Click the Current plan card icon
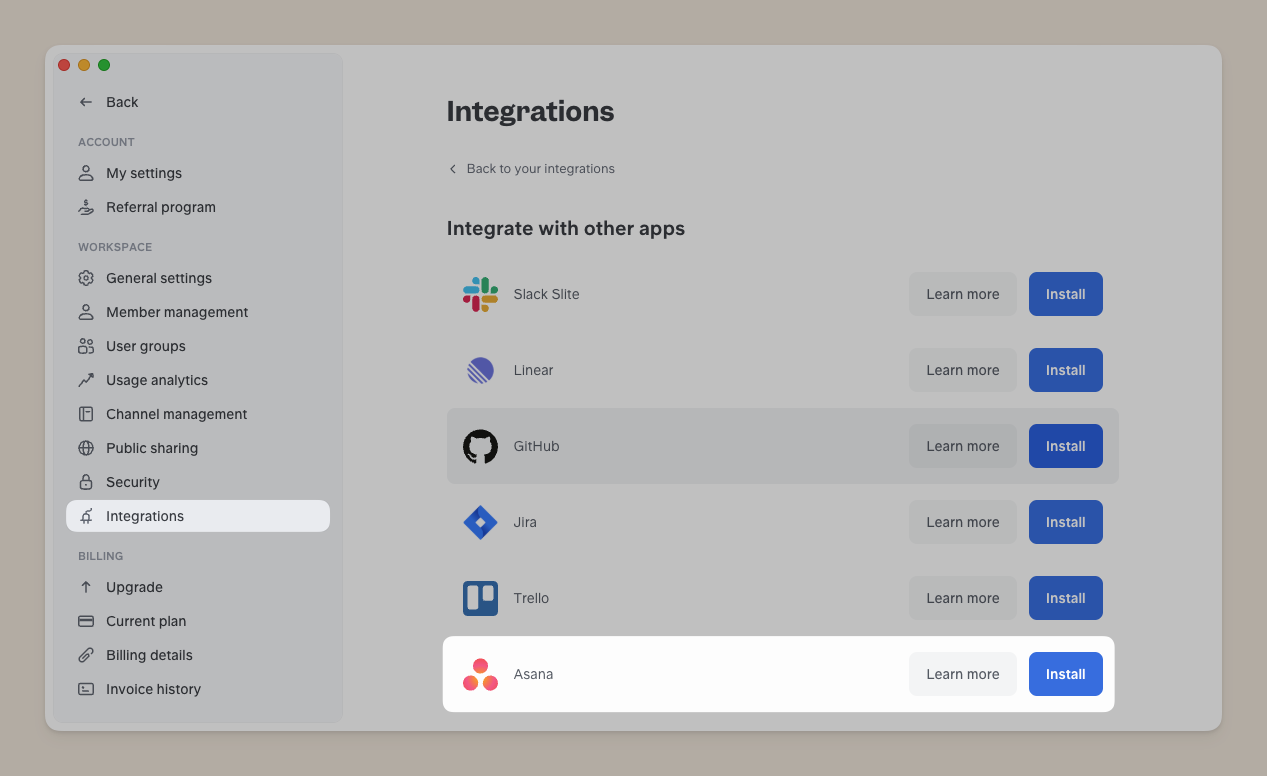This screenshot has height=776, width=1267. 86,621
